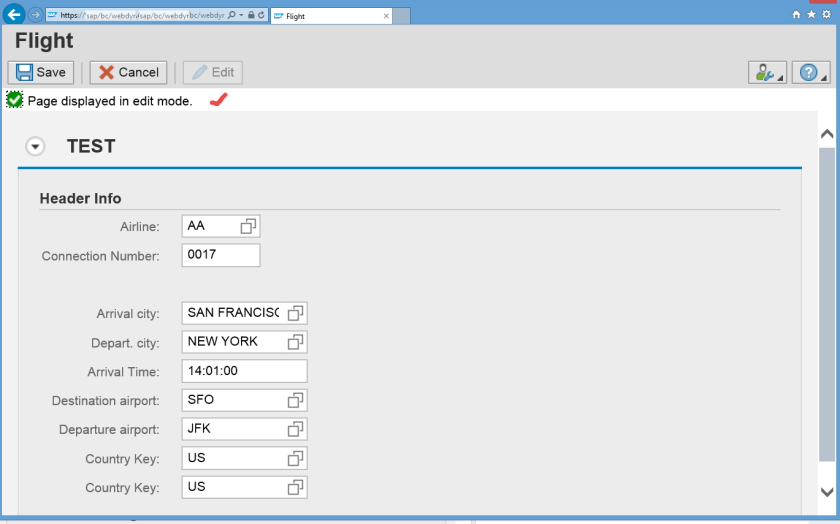Open value help for Depart. city
Viewport: 840px width, 524px height.
pyautogui.click(x=295, y=342)
